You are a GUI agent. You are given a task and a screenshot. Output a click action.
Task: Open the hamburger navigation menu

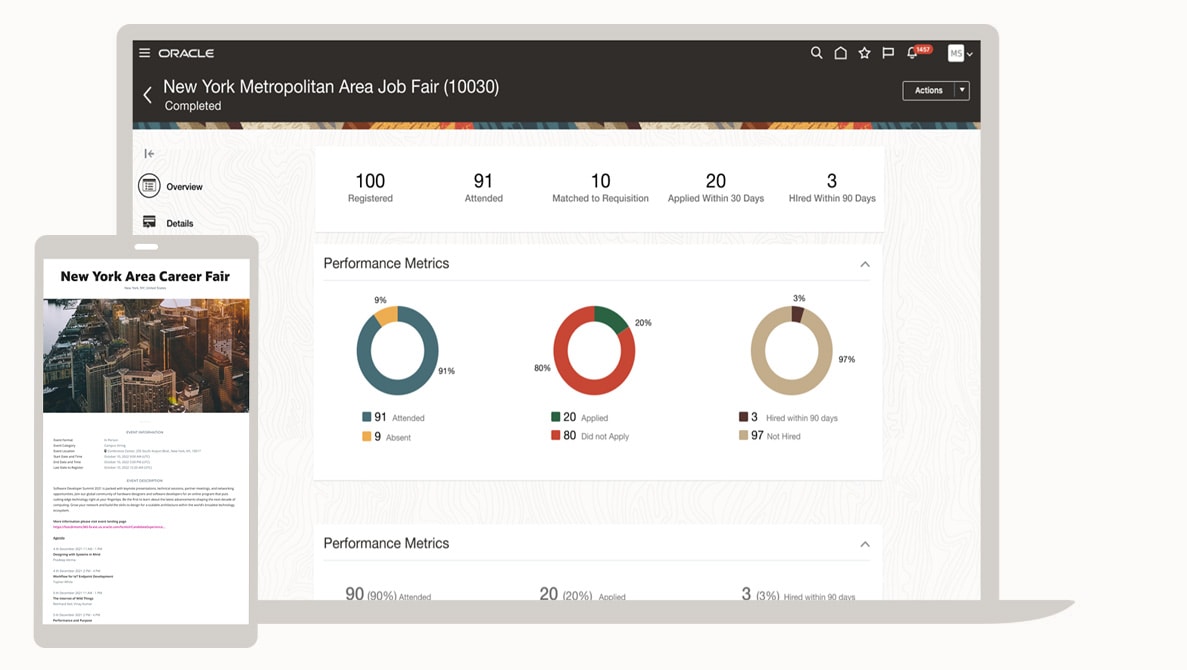145,53
